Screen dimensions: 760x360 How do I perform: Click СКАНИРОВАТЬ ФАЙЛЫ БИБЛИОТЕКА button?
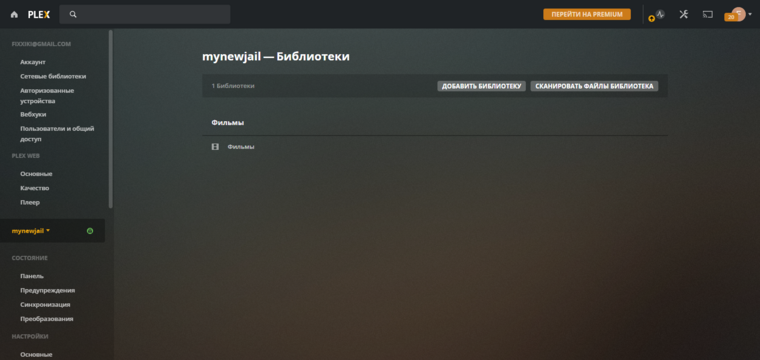[594, 86]
